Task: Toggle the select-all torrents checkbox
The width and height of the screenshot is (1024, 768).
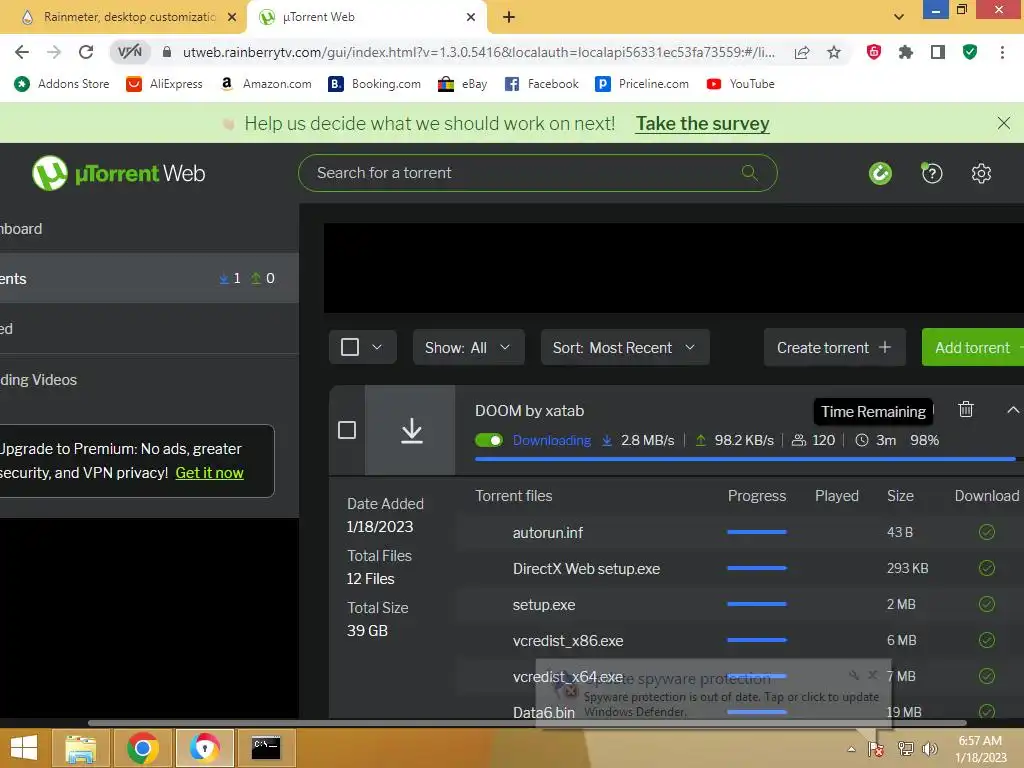Action: [x=350, y=347]
